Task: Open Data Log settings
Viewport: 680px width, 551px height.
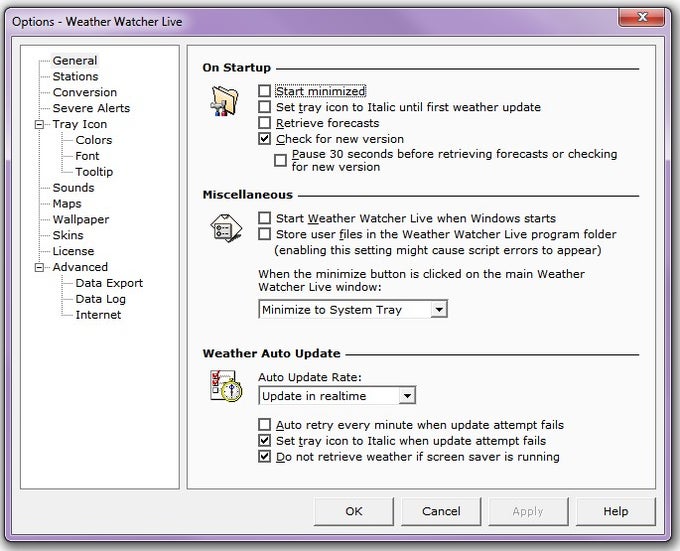Action: point(101,299)
